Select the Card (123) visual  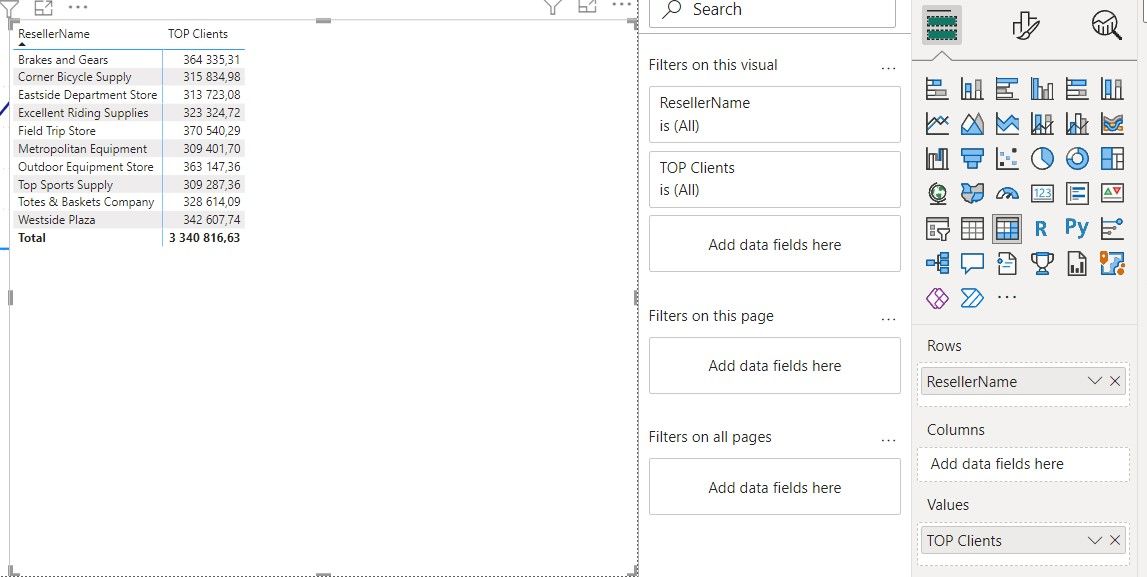1042,194
